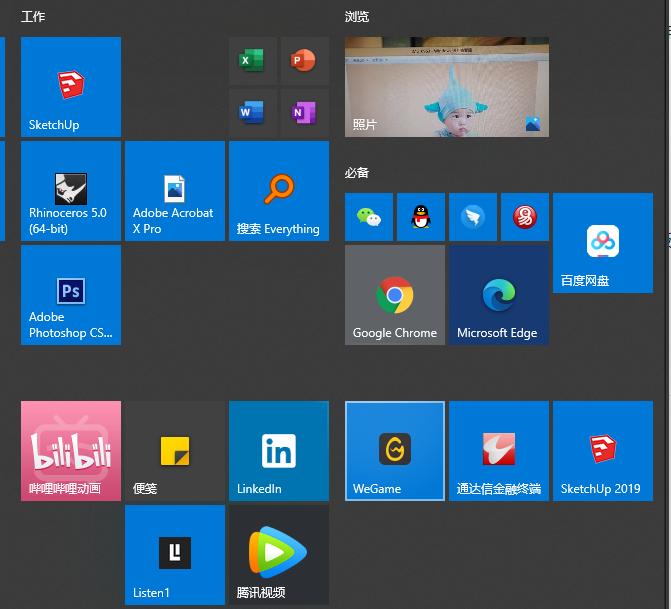Open Word from the small tile
671x609 pixels.
[x=252, y=113]
